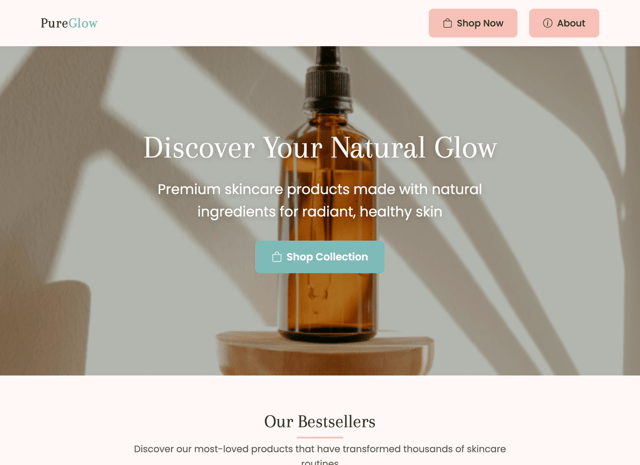
Task: Click the info circle icon beside About
Action: point(547,23)
